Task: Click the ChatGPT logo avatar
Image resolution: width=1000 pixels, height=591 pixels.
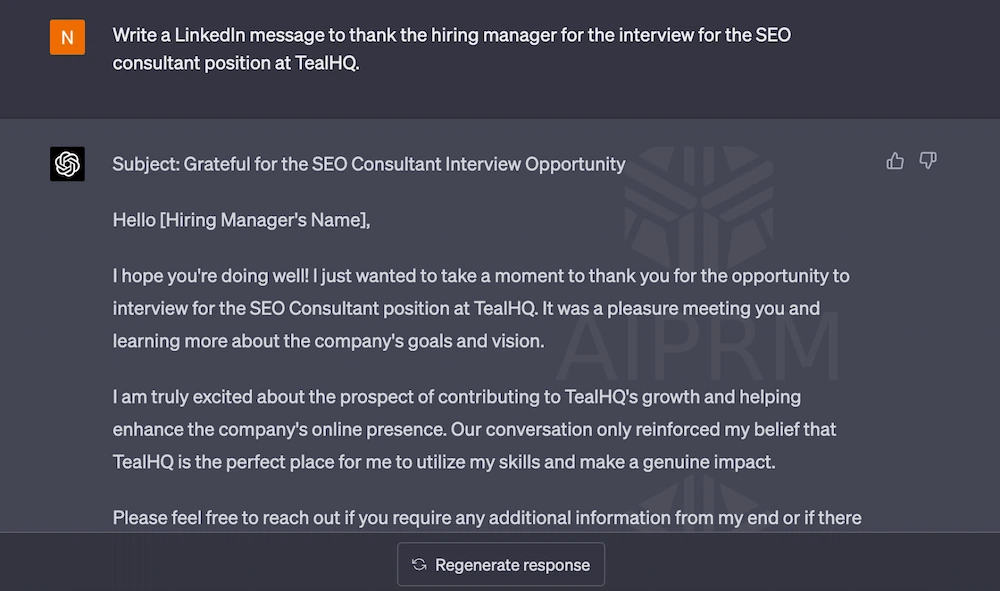Action: coord(68,164)
